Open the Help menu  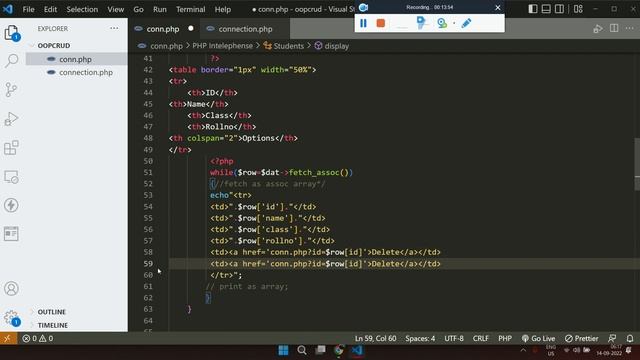[223, 9]
